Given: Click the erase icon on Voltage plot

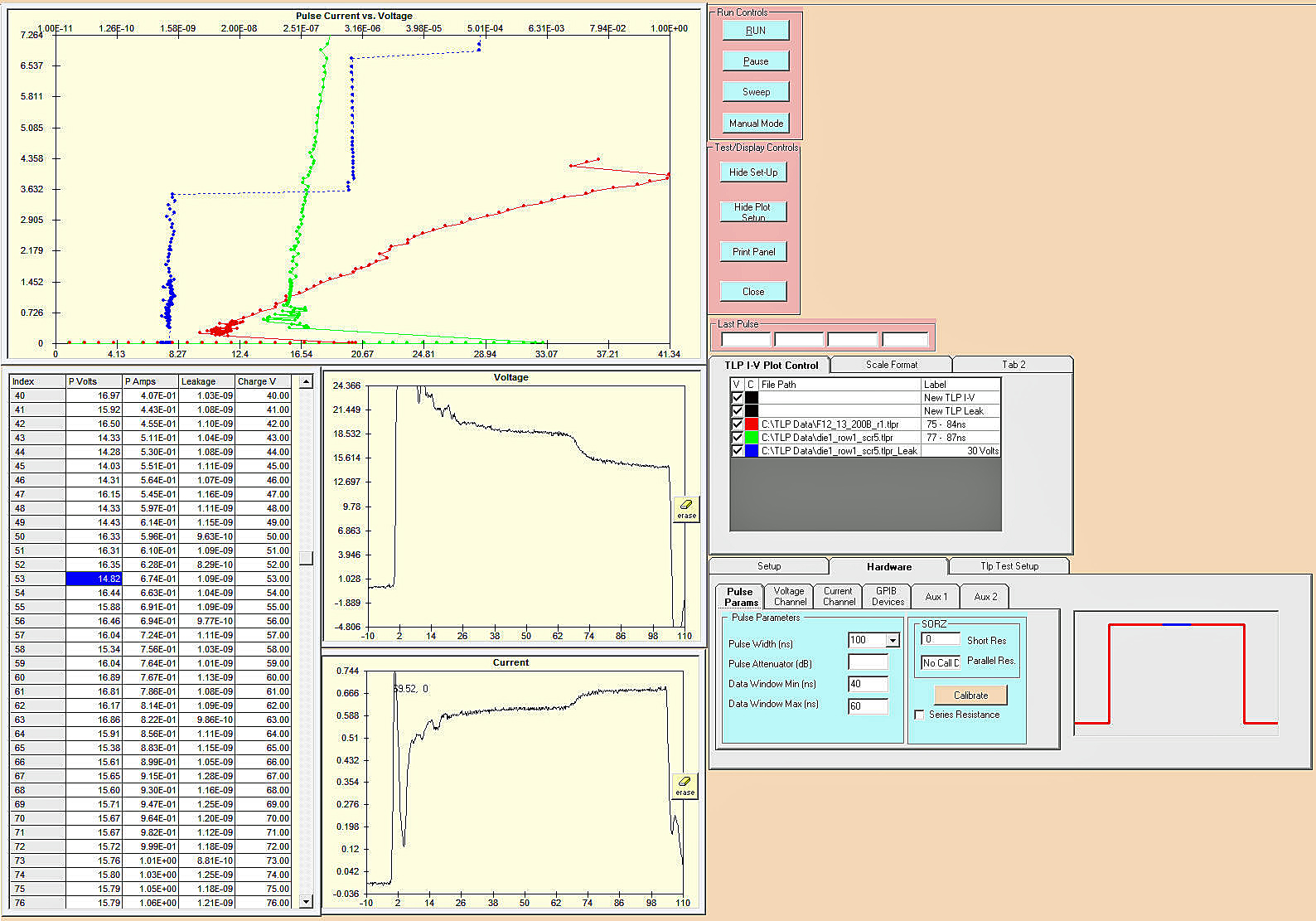Looking at the screenshot, I should (686, 508).
